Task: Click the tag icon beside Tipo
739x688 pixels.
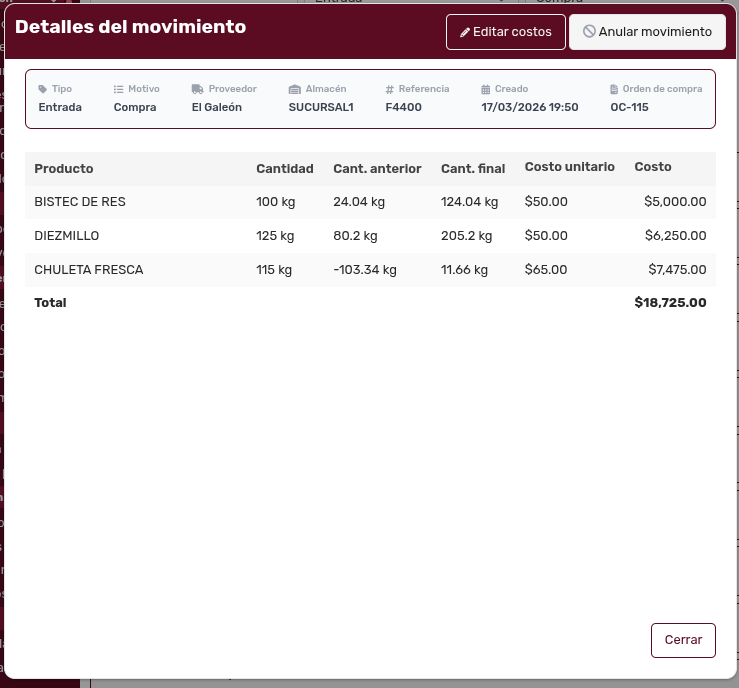Action: [x=43, y=89]
